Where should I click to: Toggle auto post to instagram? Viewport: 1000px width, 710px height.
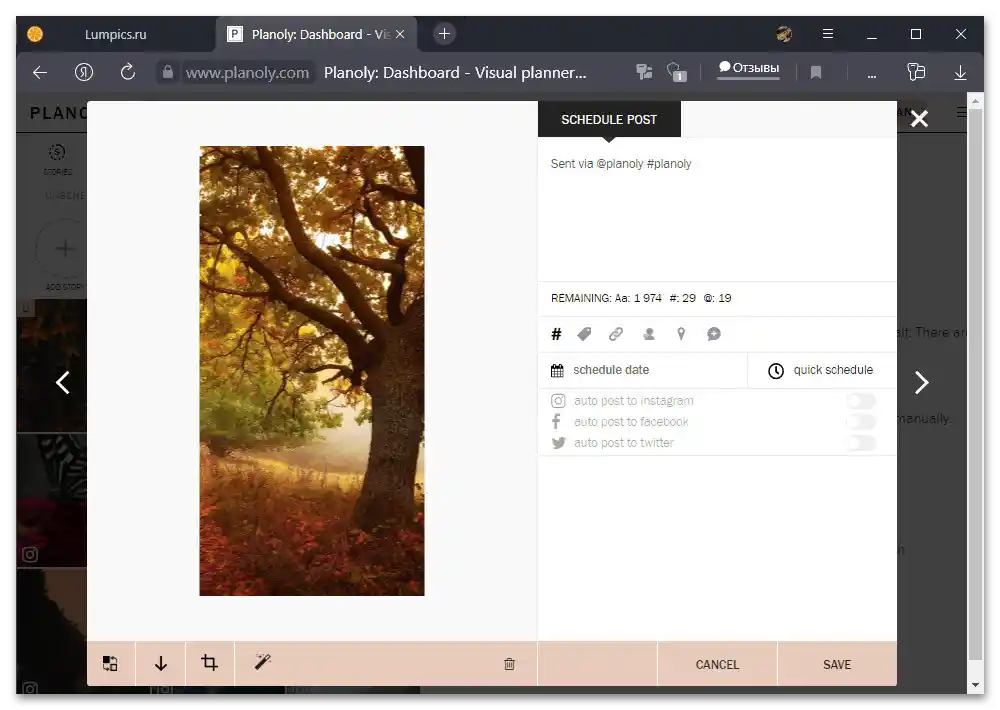pos(861,401)
